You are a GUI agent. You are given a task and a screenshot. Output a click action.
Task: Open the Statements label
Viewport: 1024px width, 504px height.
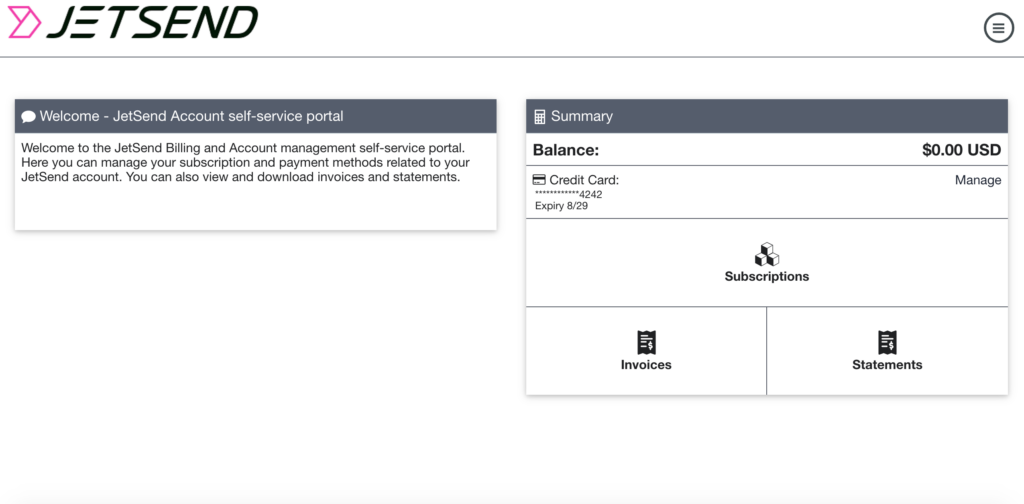coord(887,364)
